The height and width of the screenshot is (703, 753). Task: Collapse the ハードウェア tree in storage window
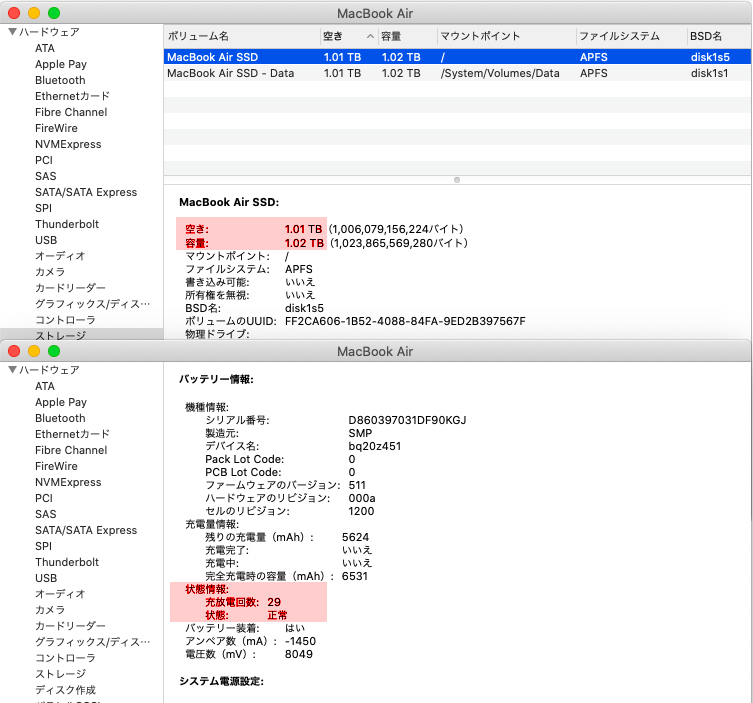[x=13, y=32]
